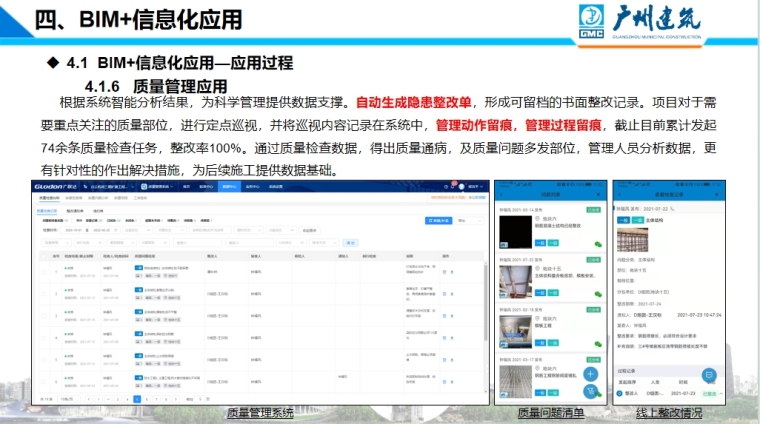Open the rebar photo thumbnail in inspection record

click(633, 242)
